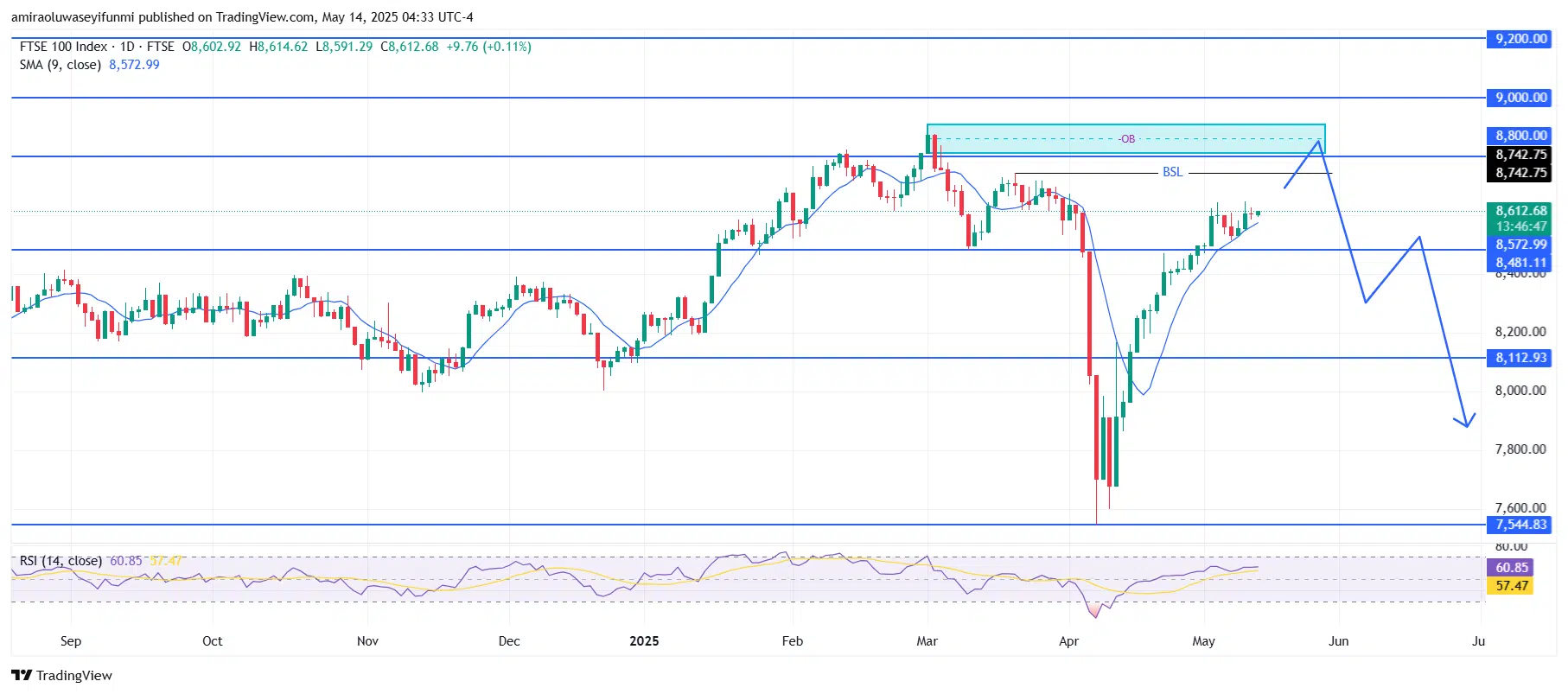Open the SMA (9, close) indicator legend

coord(61,65)
